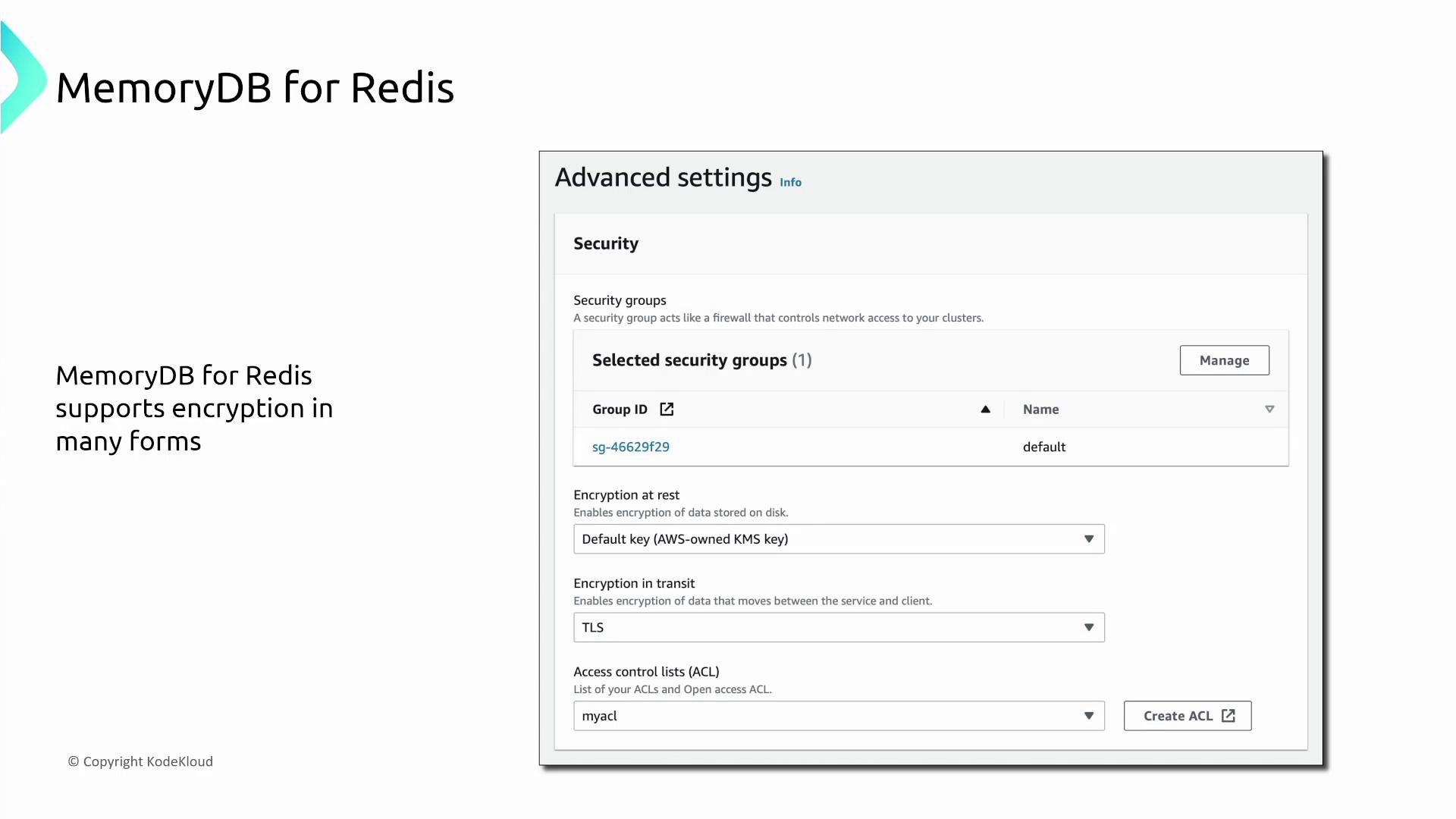Click external link icon beside Group ID

(x=667, y=409)
